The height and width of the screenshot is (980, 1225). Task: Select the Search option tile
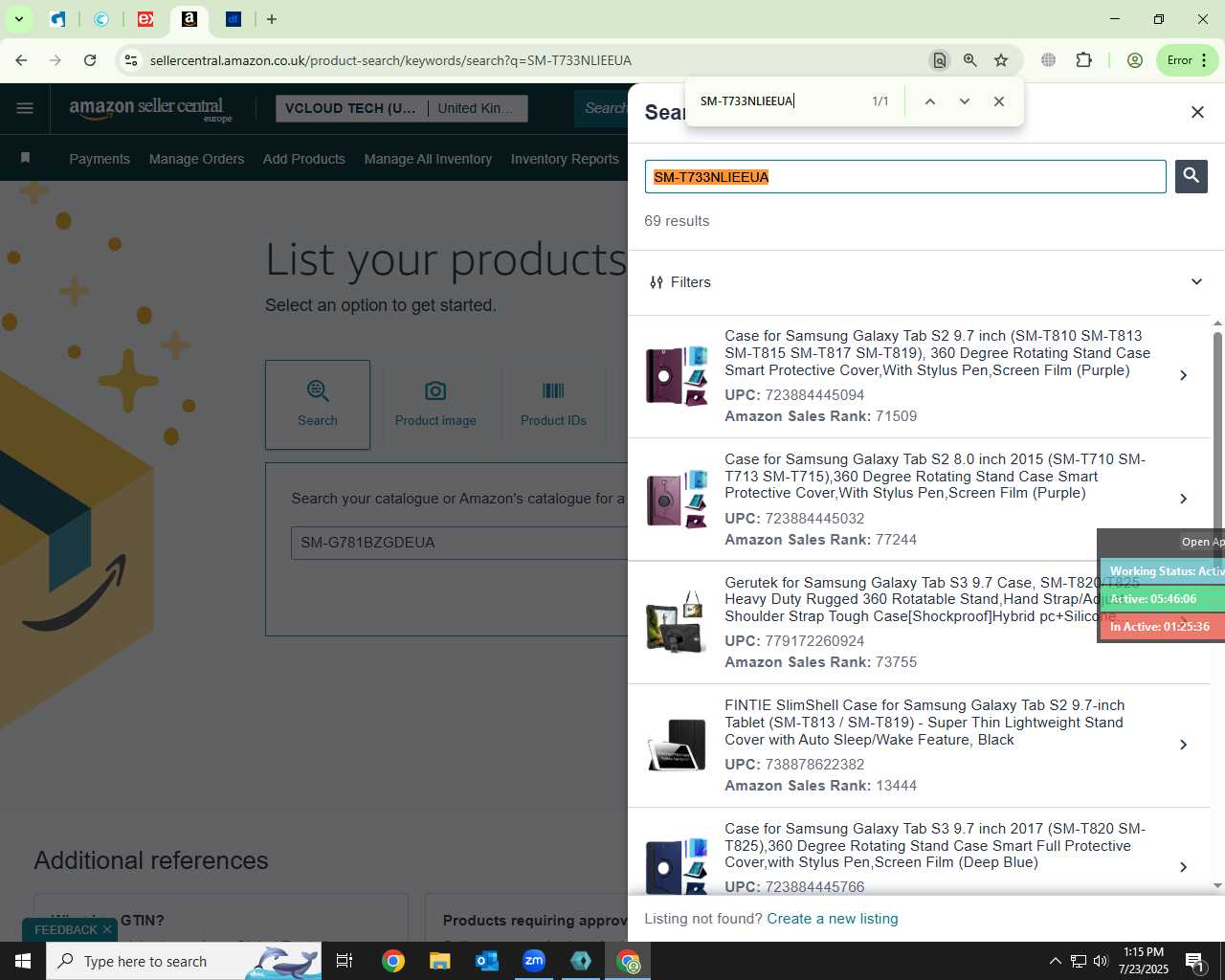tap(318, 405)
